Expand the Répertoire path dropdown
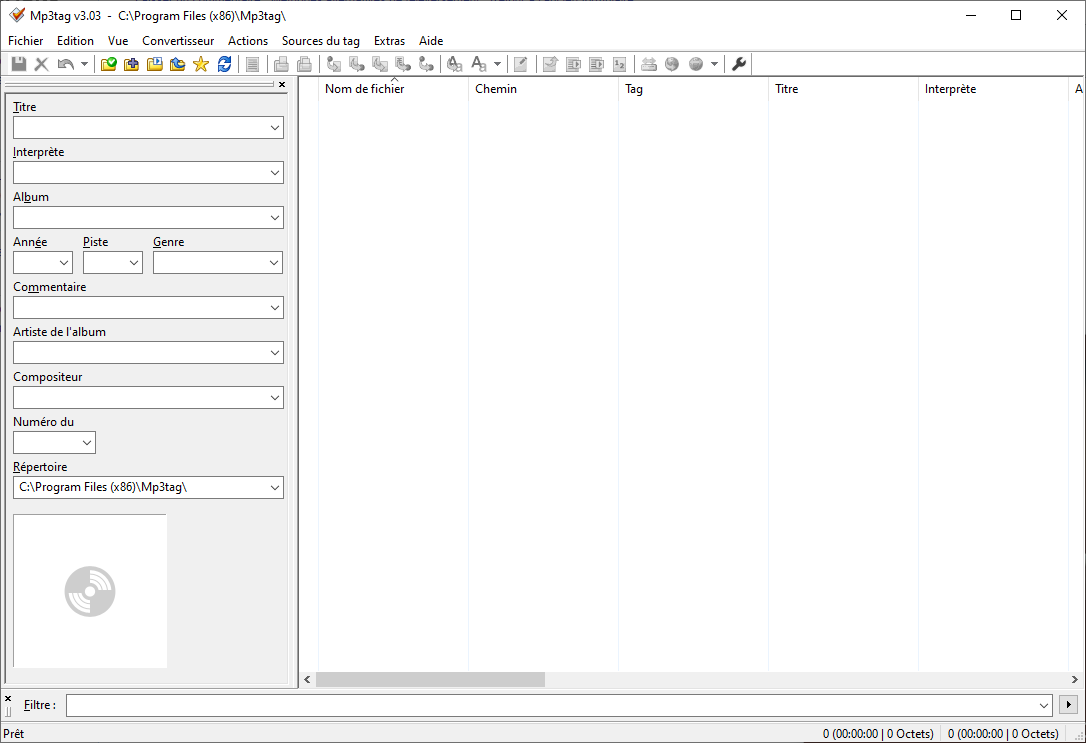 click(274, 487)
